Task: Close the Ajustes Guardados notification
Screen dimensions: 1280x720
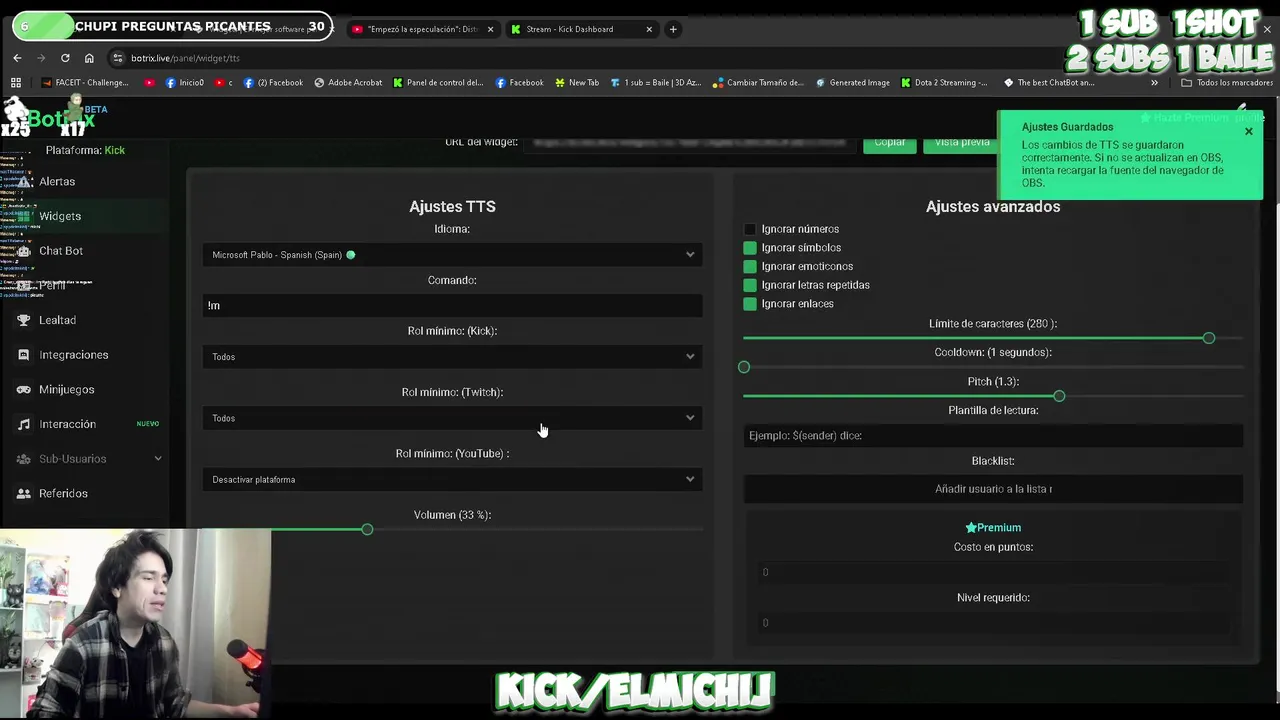Action: [x=1248, y=132]
